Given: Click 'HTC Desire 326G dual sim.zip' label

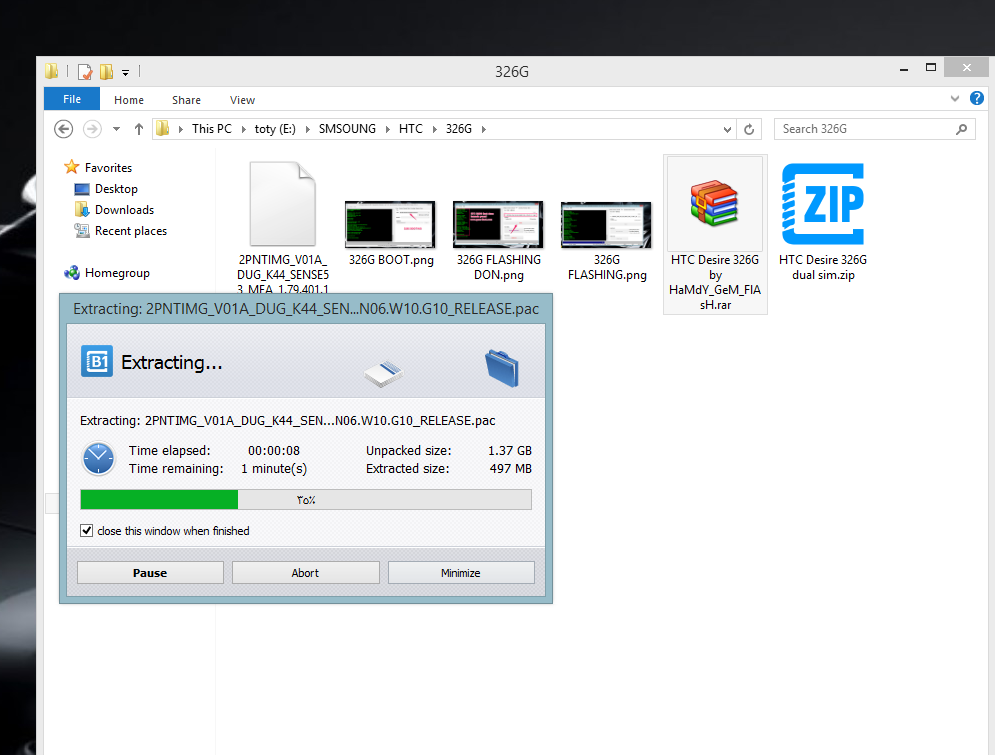Looking at the screenshot, I should click(823, 267).
